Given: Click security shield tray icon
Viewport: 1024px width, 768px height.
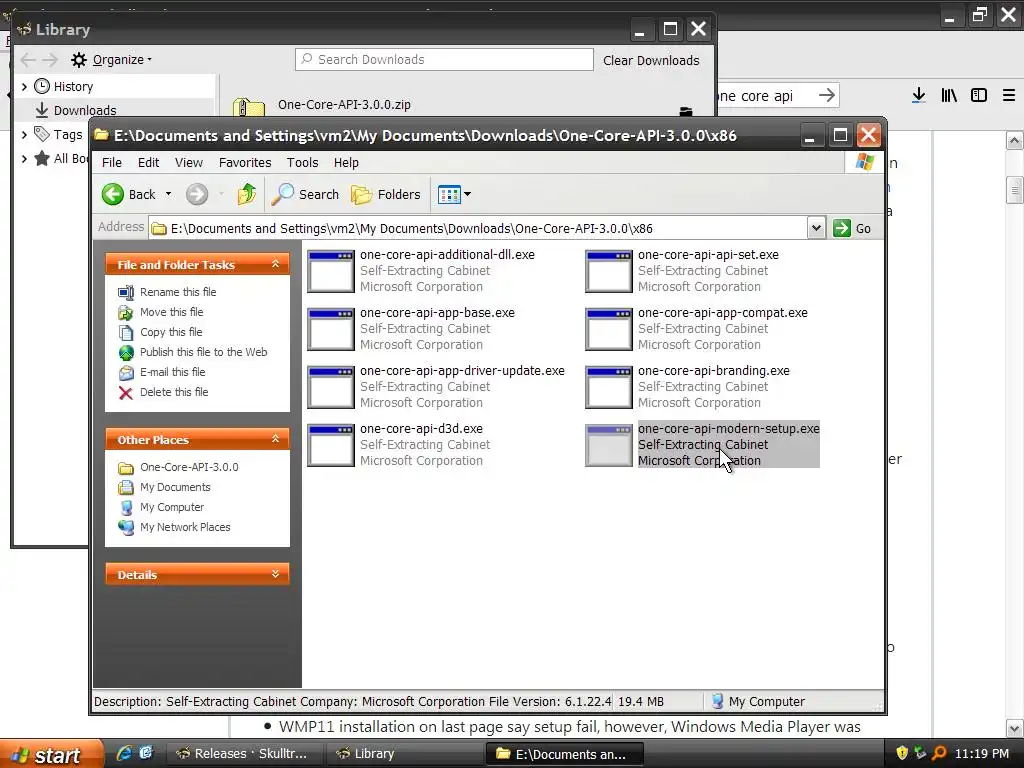Looking at the screenshot, I should pos(902,753).
